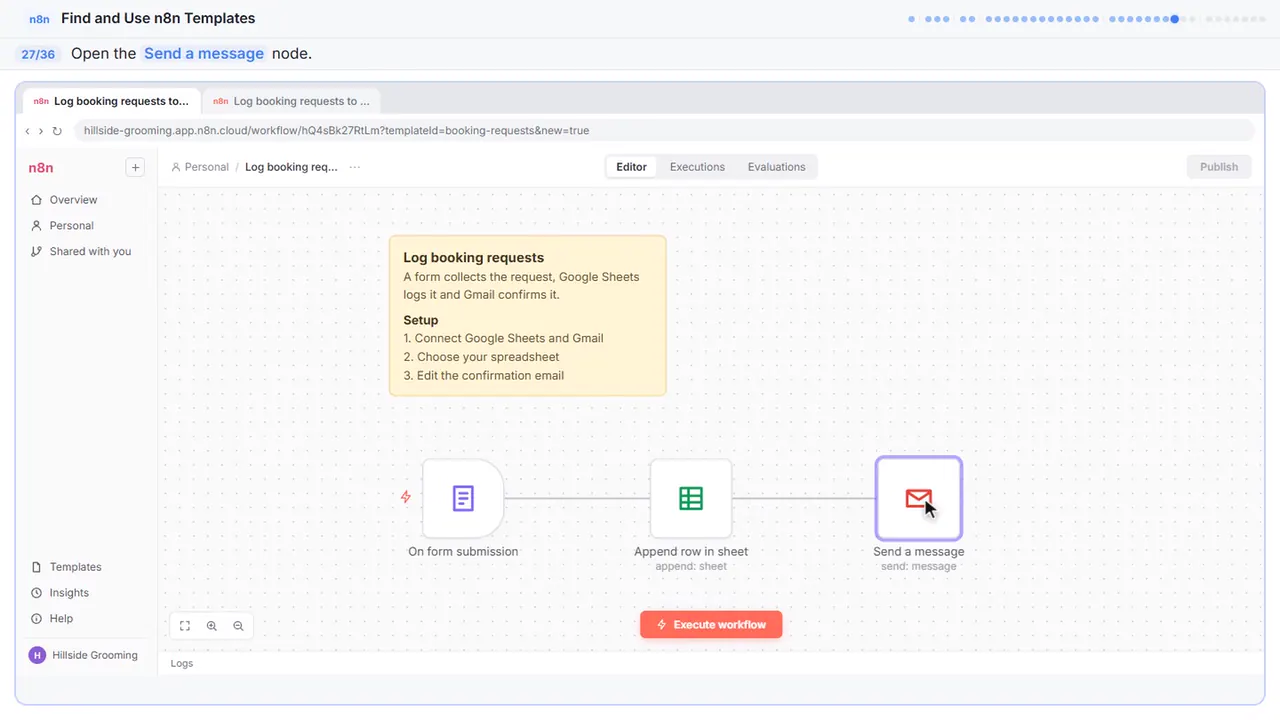Go forward with the browser forward arrow
This screenshot has width=1280, height=720.
[41, 131]
